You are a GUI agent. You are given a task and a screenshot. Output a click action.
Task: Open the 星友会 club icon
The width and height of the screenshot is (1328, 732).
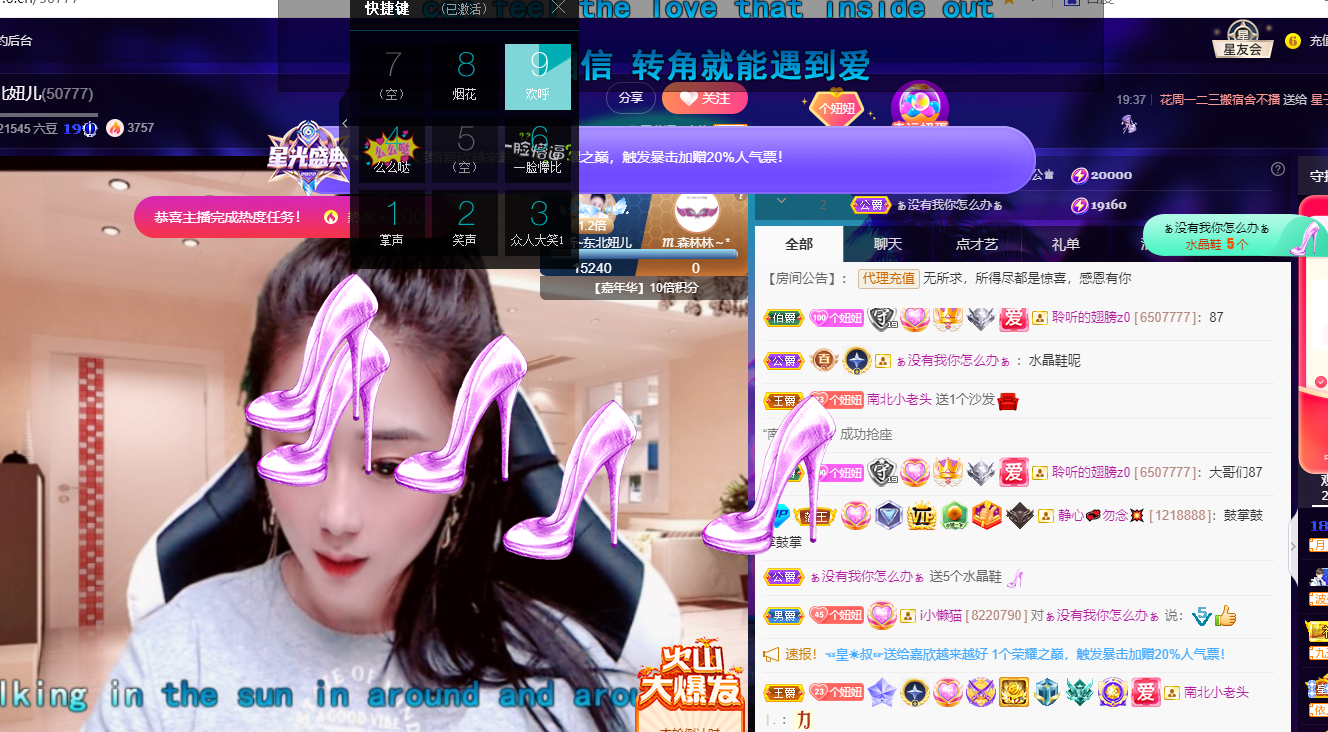(1243, 39)
